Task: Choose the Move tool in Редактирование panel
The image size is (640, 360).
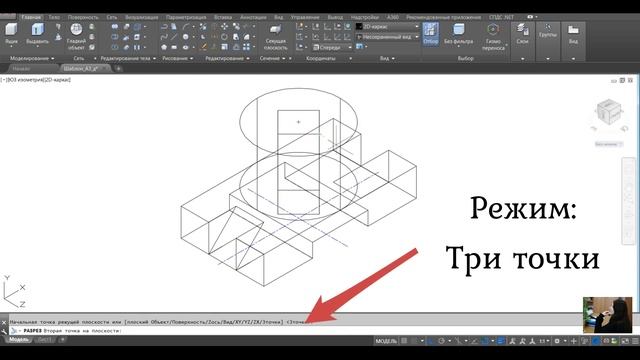Action: [x=224, y=27]
